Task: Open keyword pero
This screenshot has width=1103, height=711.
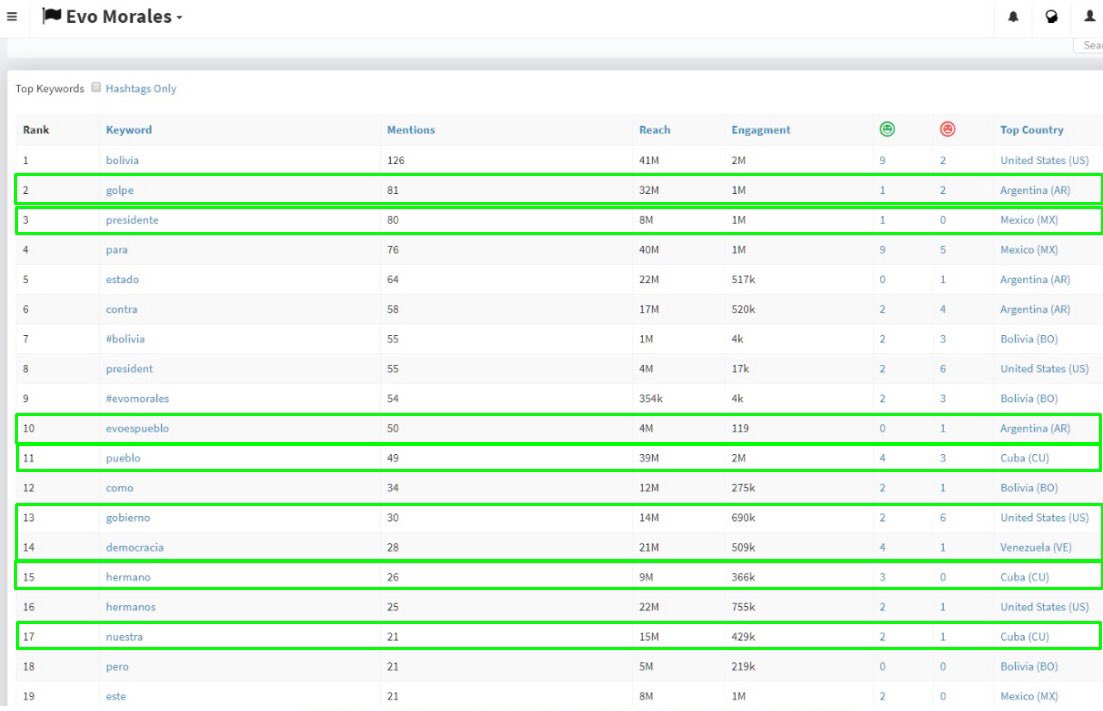Action: [117, 666]
